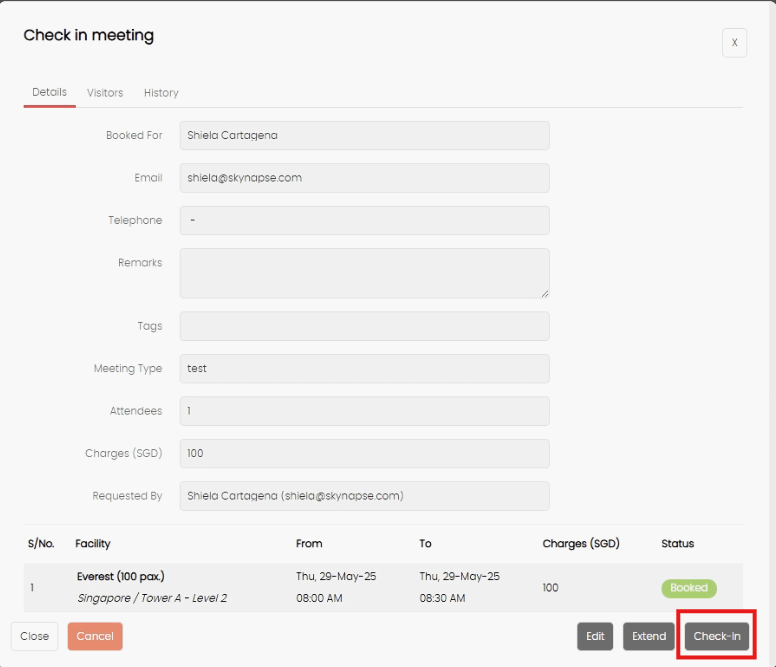Click the Requested By field
776x667 pixels.
(x=364, y=496)
